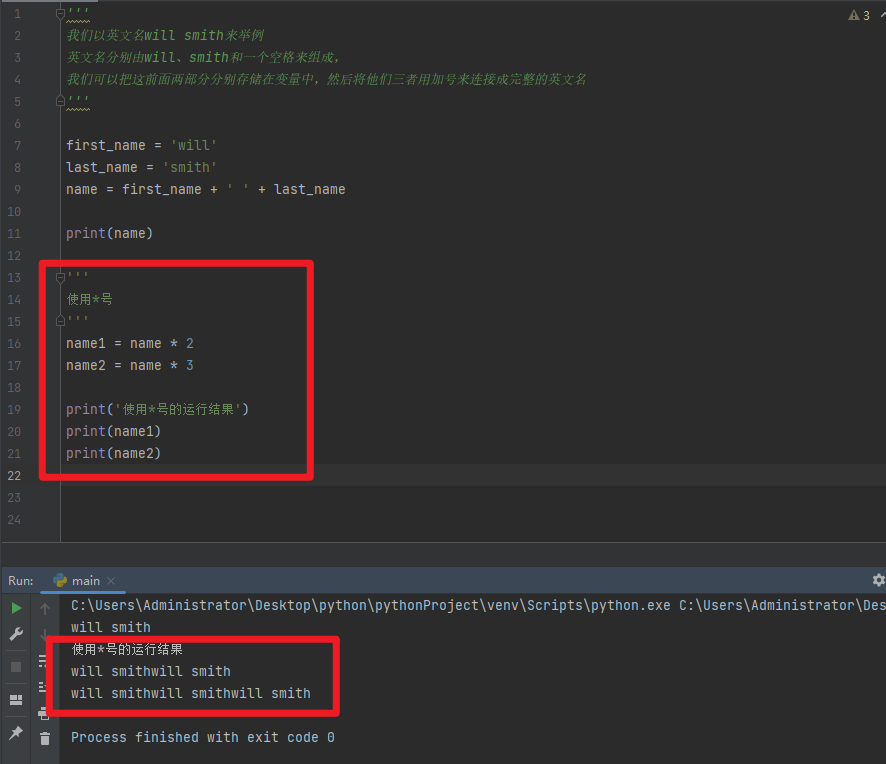The width and height of the screenshot is (886, 764).
Task: Collapse docstring fold marker at line 1
Action: (60, 14)
